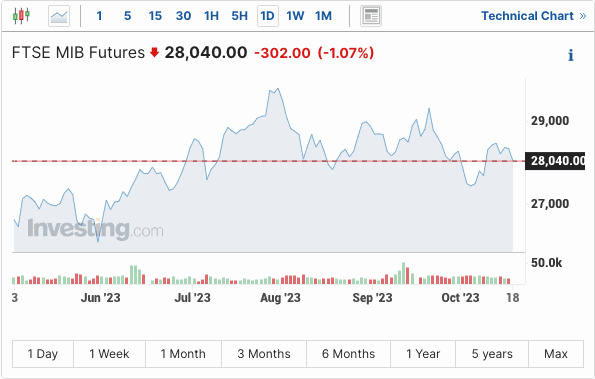Click the 28,040.00 current price label on the axis
The height and width of the screenshot is (379, 595).
[x=555, y=161]
